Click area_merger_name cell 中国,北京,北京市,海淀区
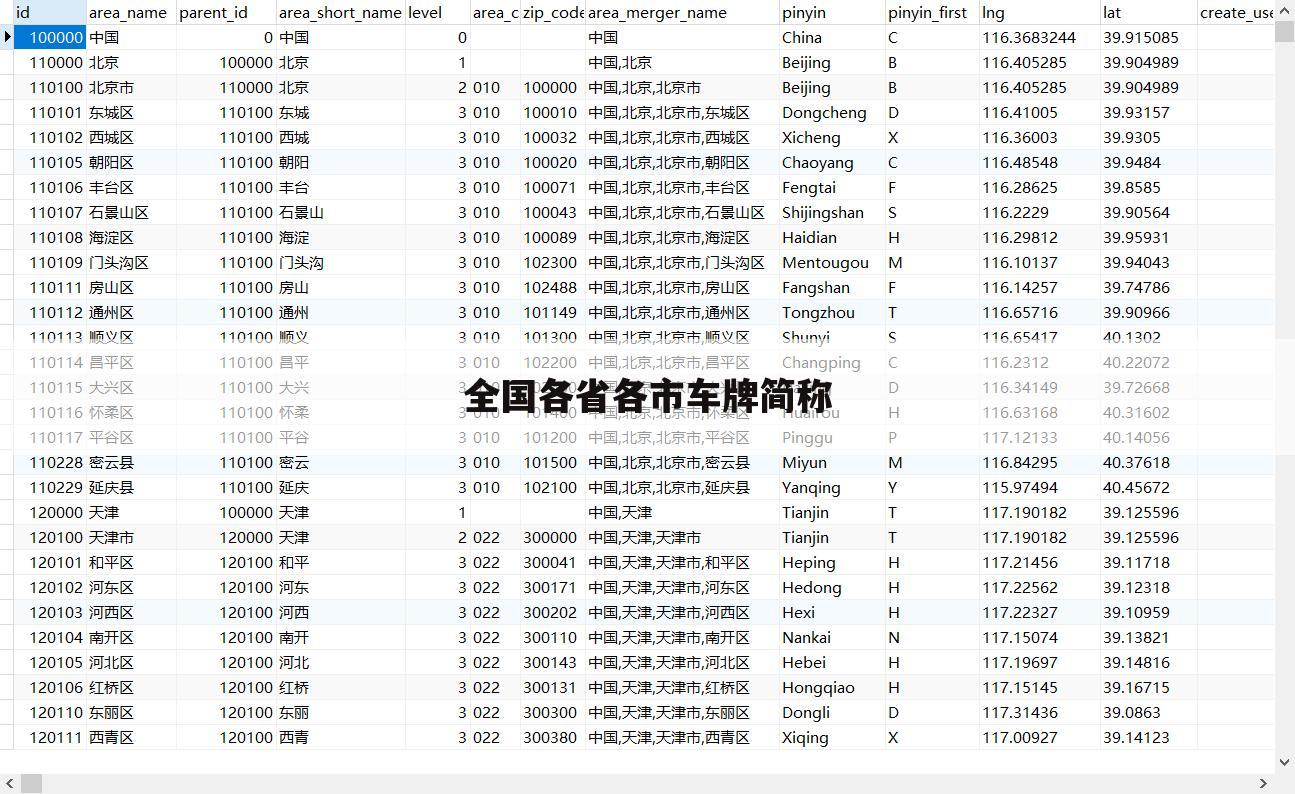The height and width of the screenshot is (794, 1295). coord(682,237)
